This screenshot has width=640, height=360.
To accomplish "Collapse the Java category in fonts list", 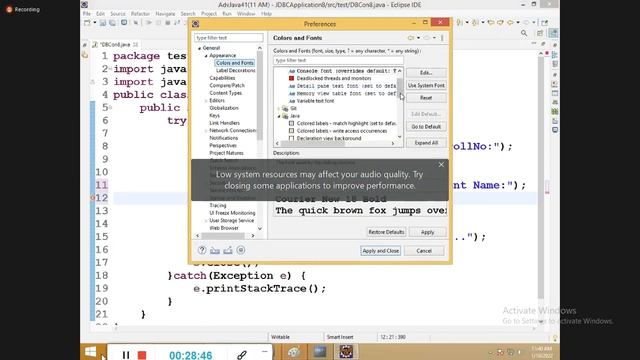I will coord(279,116).
